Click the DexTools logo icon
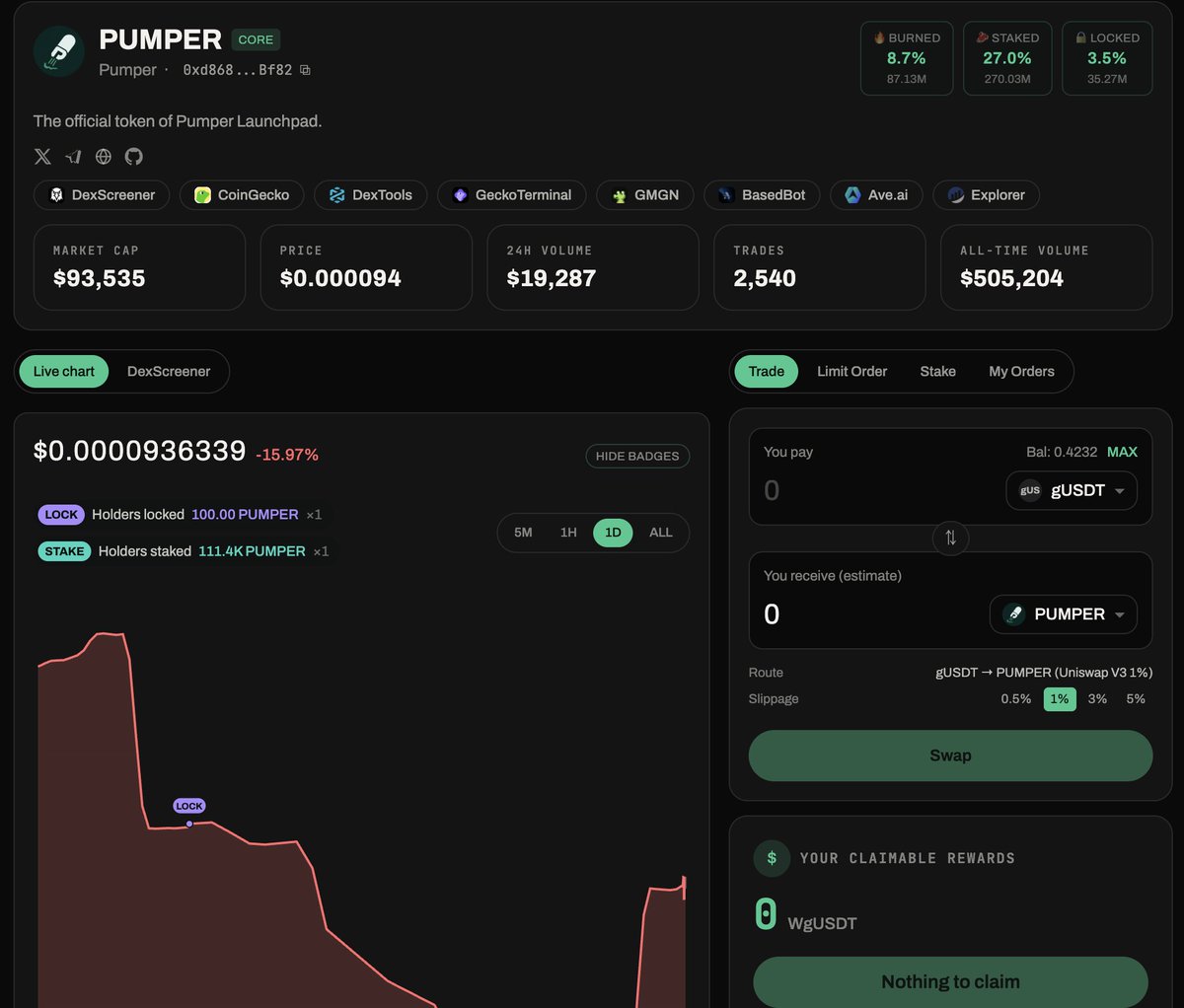 (336, 195)
